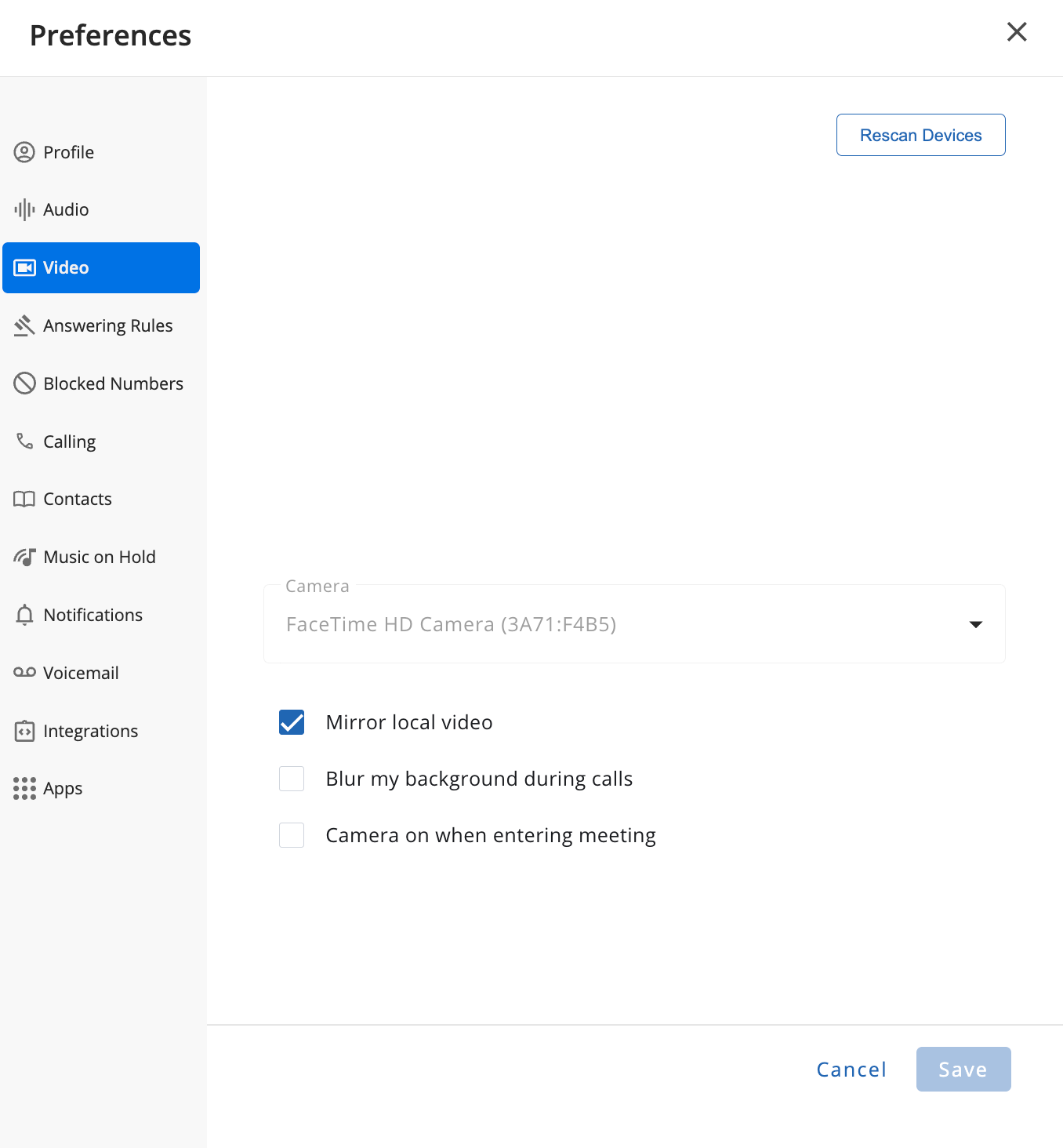Click the Blur my background label text
Image resolution: width=1063 pixels, height=1148 pixels.
(x=479, y=779)
